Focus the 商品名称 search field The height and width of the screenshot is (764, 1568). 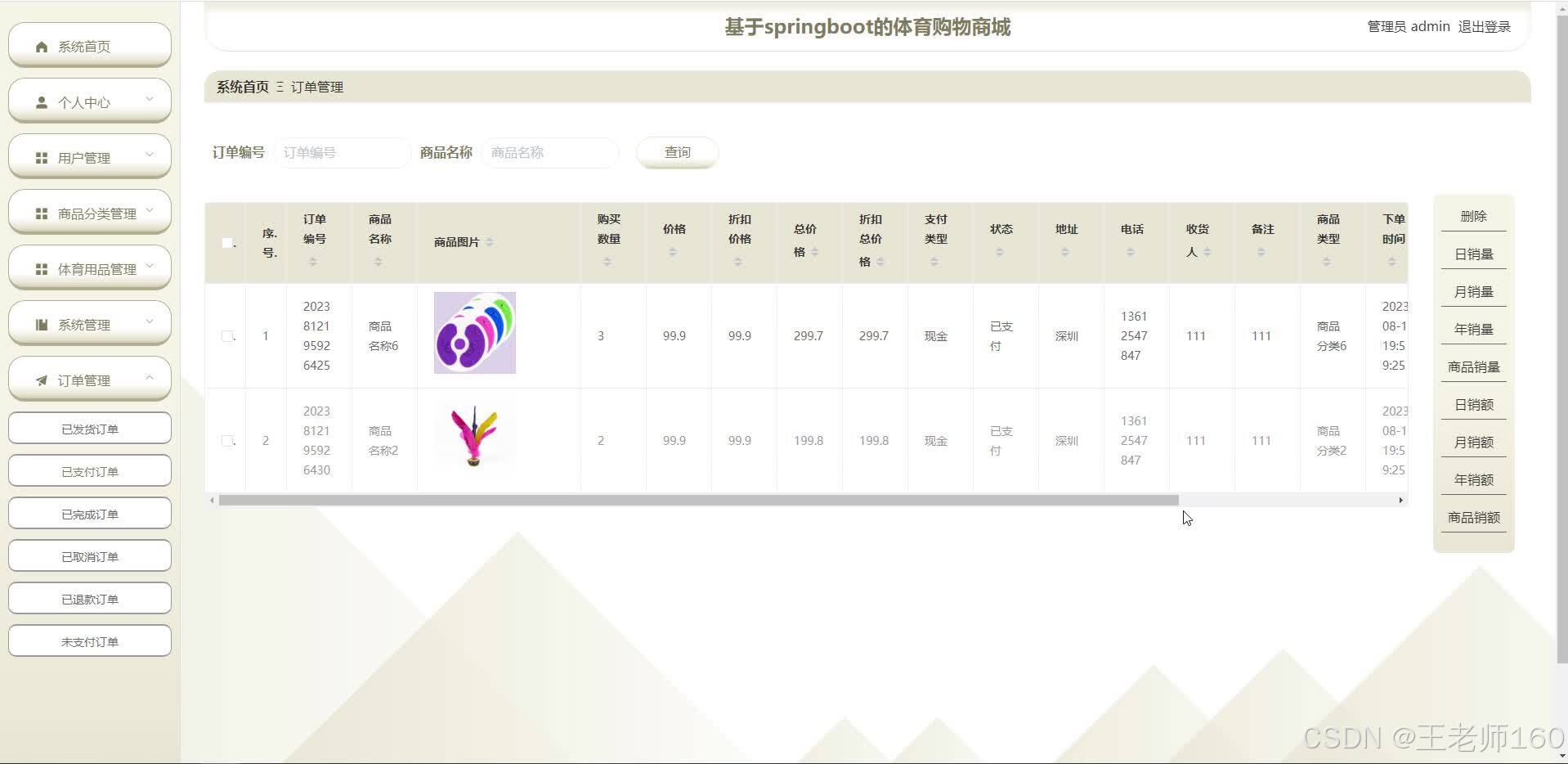pyautogui.click(x=550, y=152)
